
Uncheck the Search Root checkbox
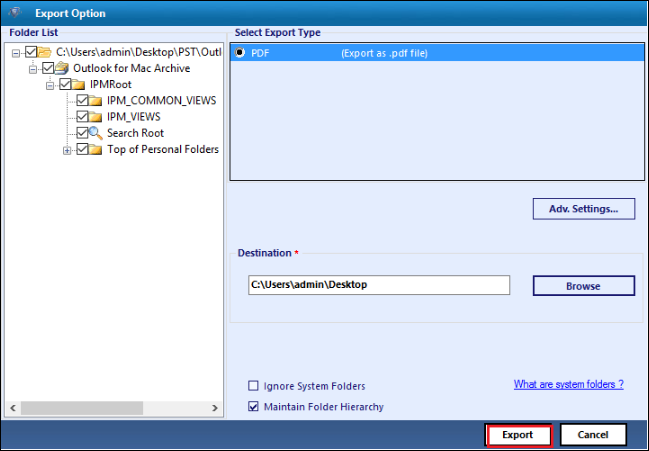tap(82, 132)
